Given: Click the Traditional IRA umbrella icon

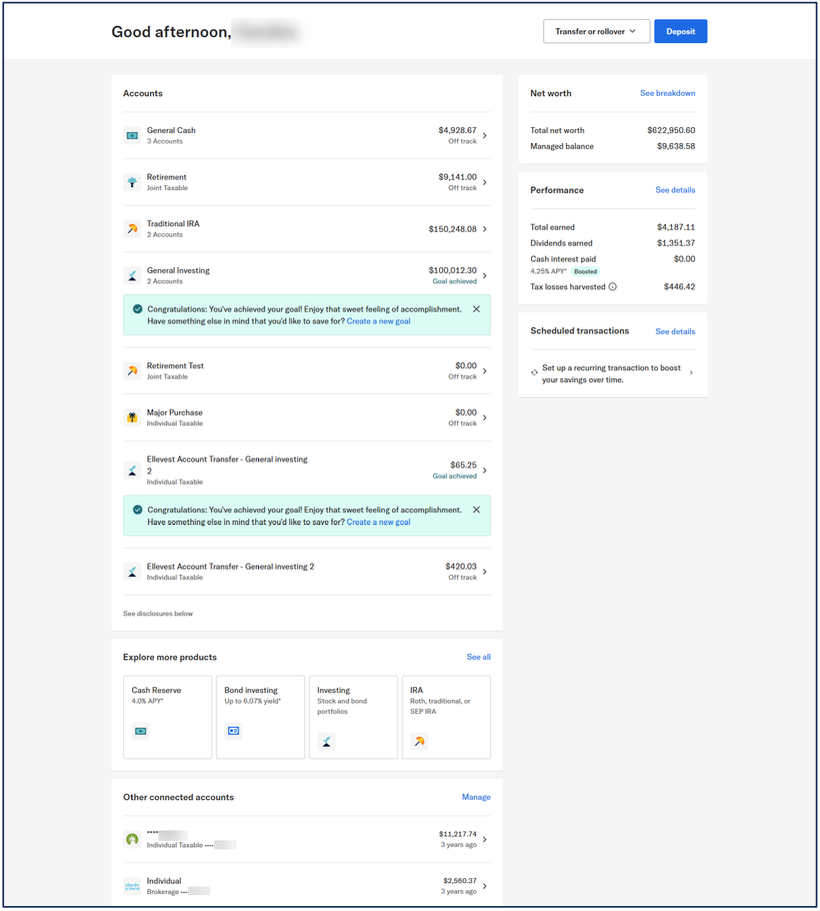Looking at the screenshot, I should coord(133,229).
